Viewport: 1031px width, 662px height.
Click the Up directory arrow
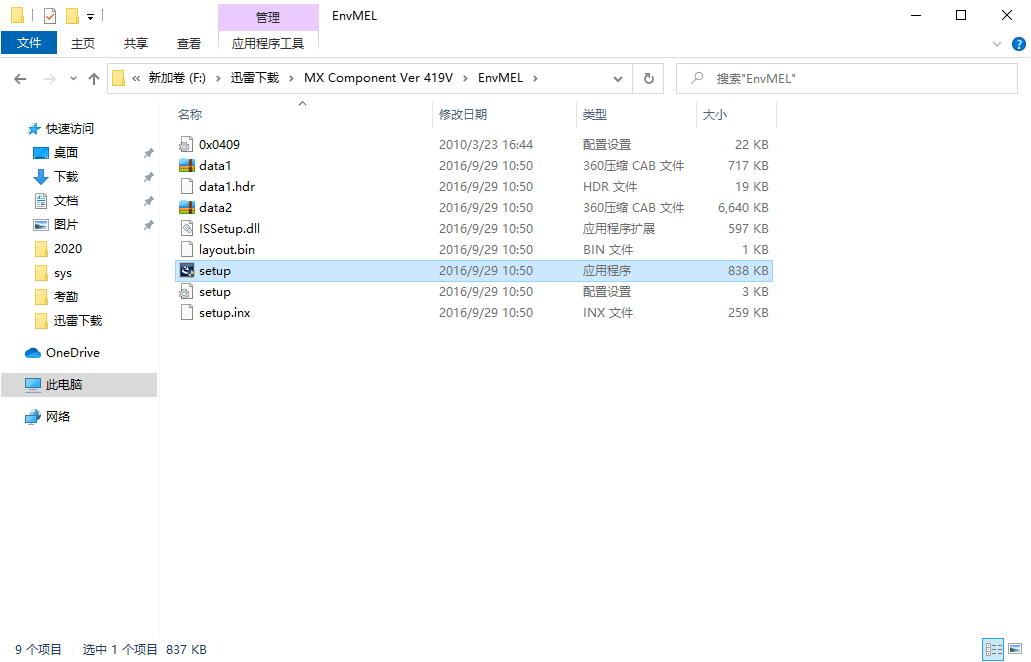pos(94,79)
